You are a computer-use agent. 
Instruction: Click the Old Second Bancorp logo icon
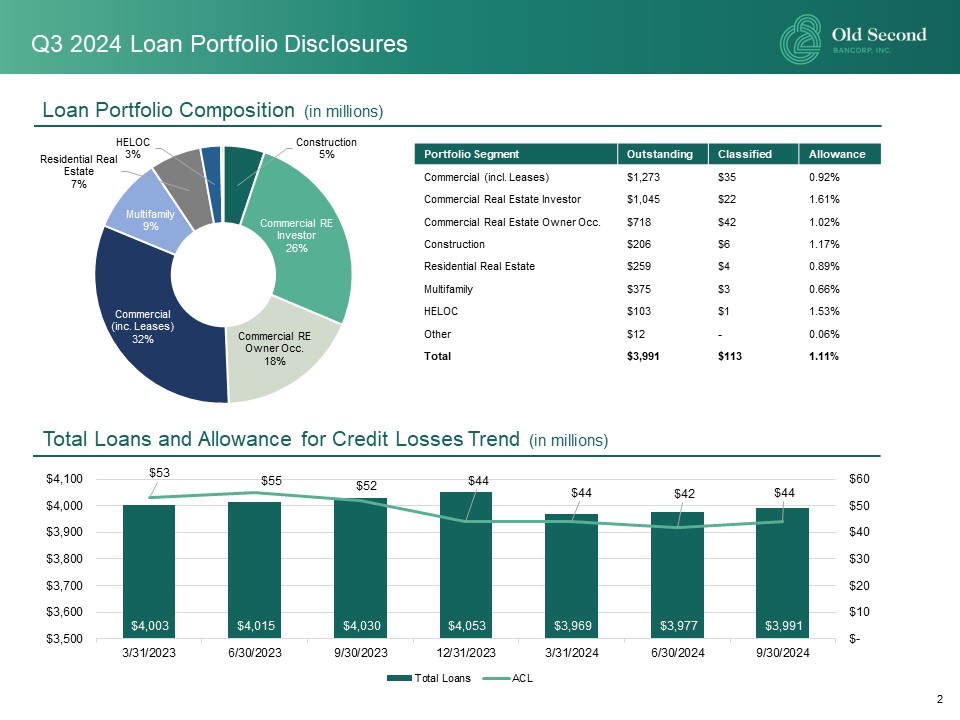(802, 40)
